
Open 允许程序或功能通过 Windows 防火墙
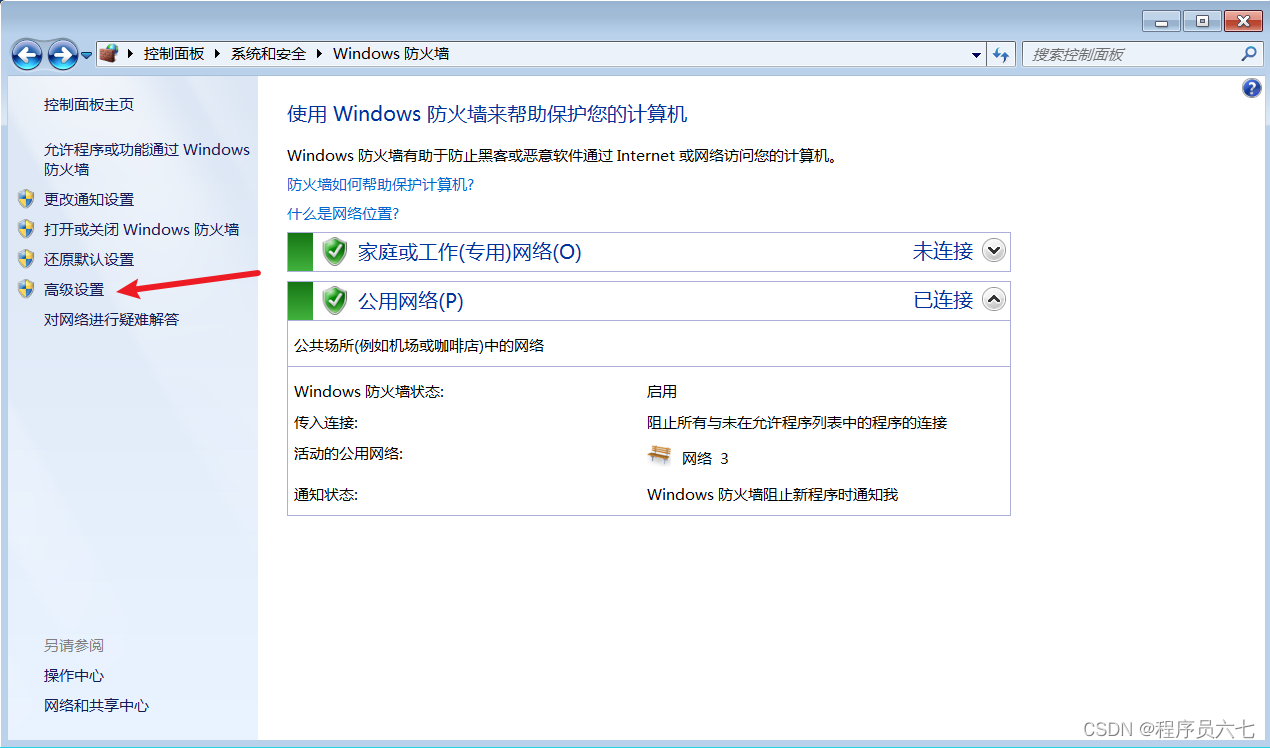pos(147,159)
